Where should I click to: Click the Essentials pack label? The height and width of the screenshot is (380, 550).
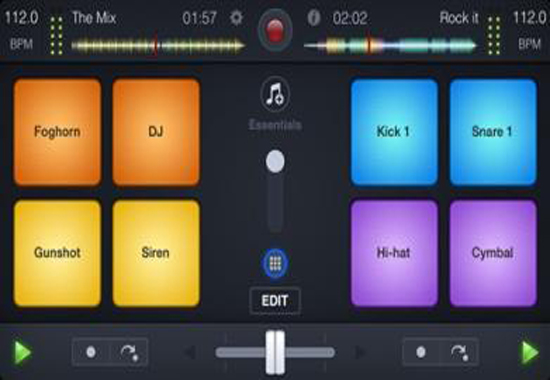click(x=275, y=125)
